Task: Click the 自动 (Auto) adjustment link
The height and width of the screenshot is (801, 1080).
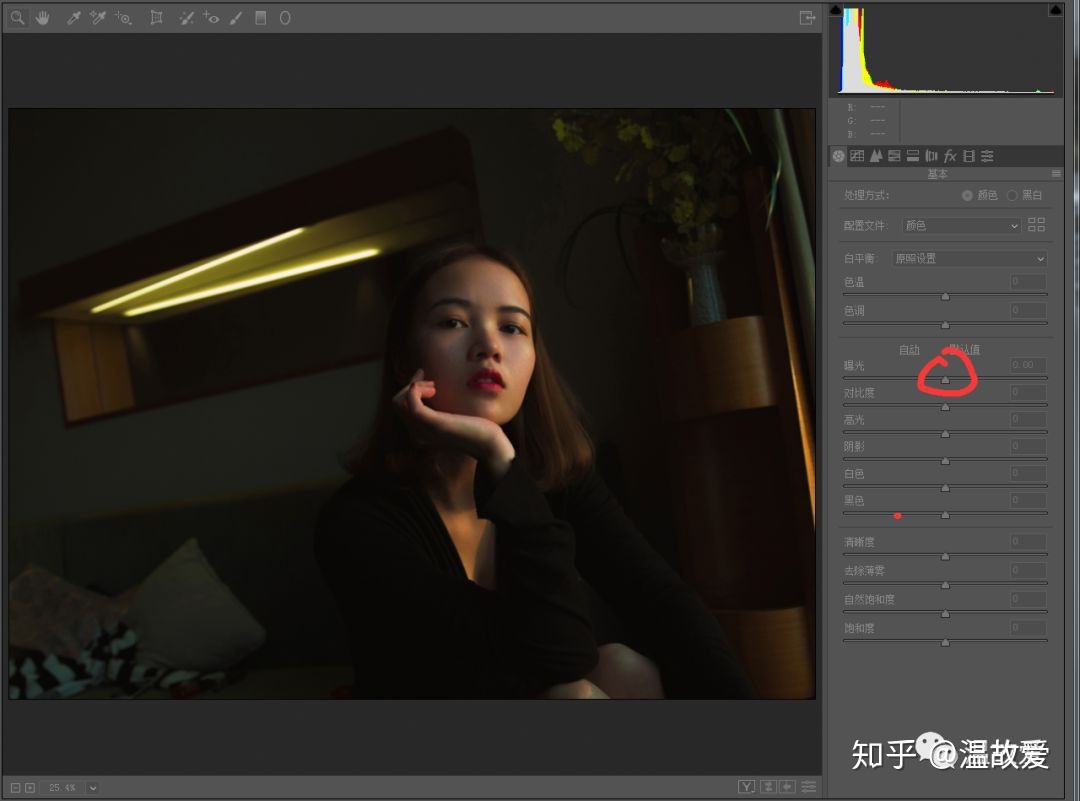Action: (909, 350)
